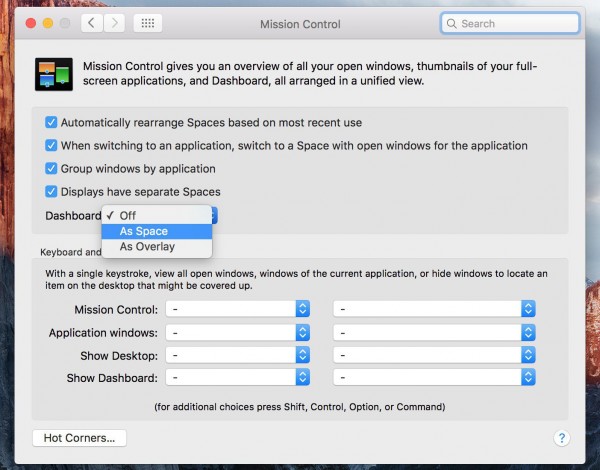Close the Mission Control window
The width and height of the screenshot is (600, 470).
pos(31,23)
